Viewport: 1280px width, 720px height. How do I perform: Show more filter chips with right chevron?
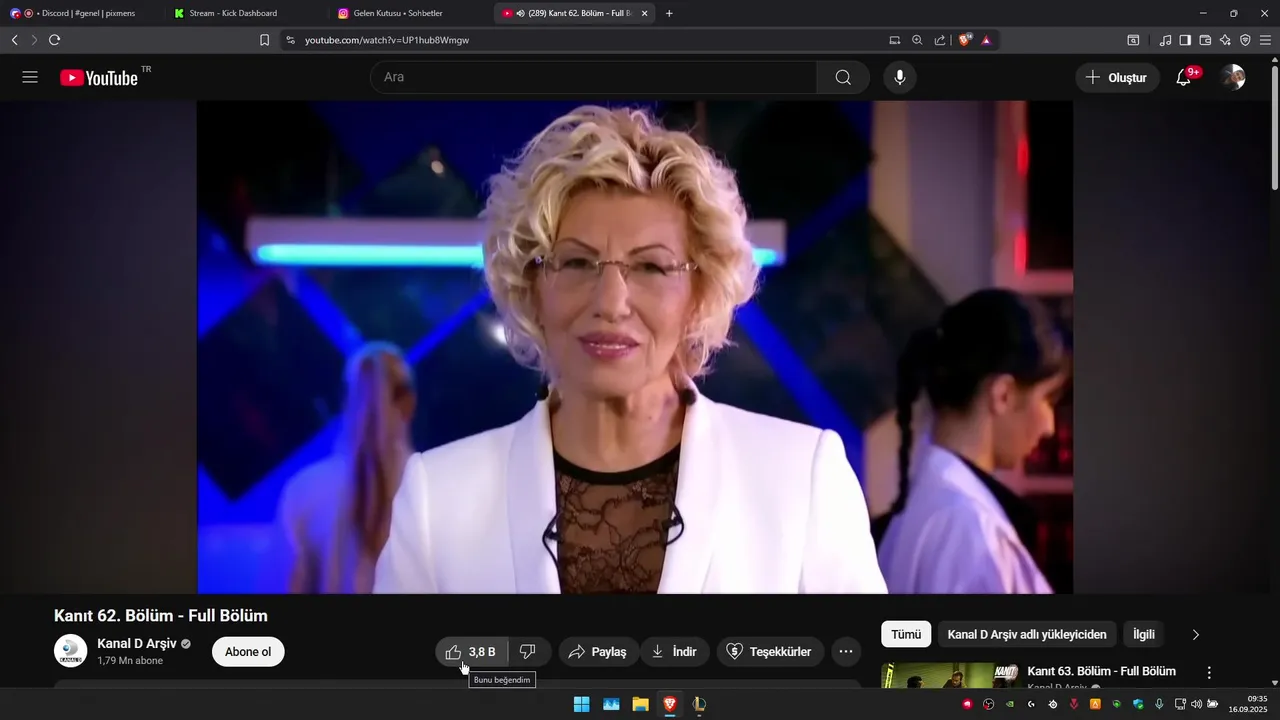(x=1196, y=634)
